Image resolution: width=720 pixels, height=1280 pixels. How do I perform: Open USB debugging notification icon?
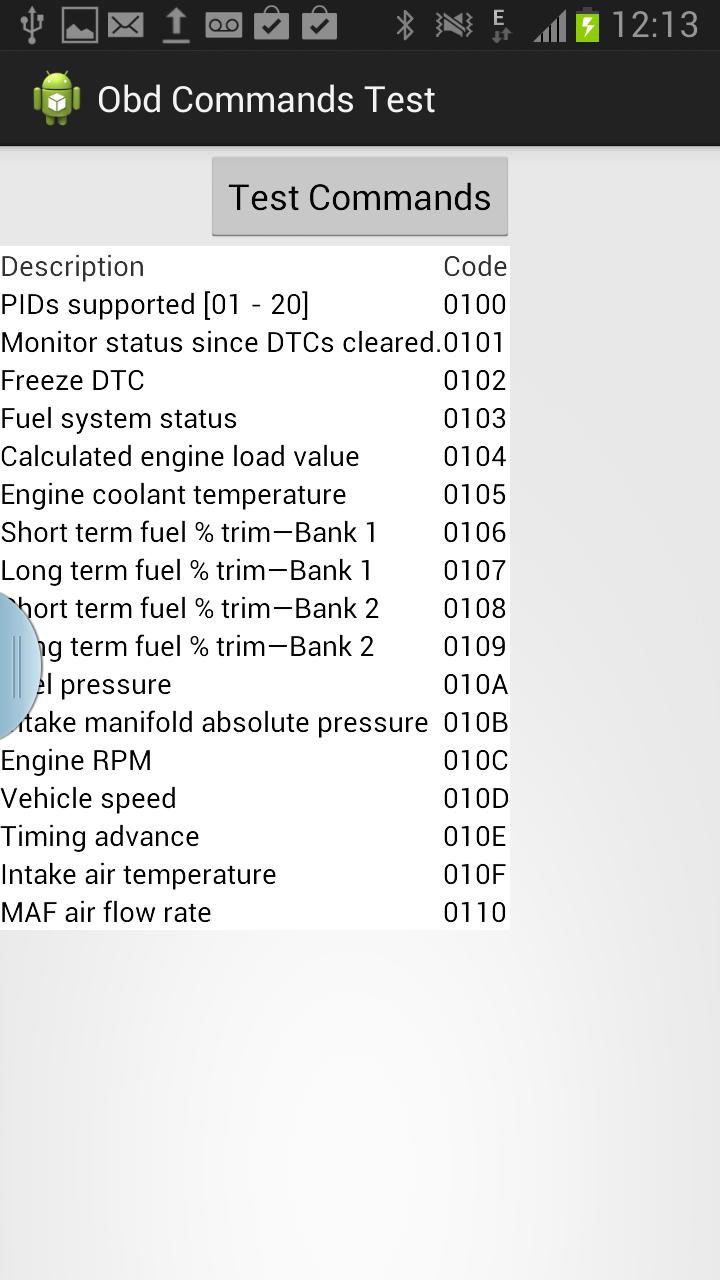coord(28,24)
